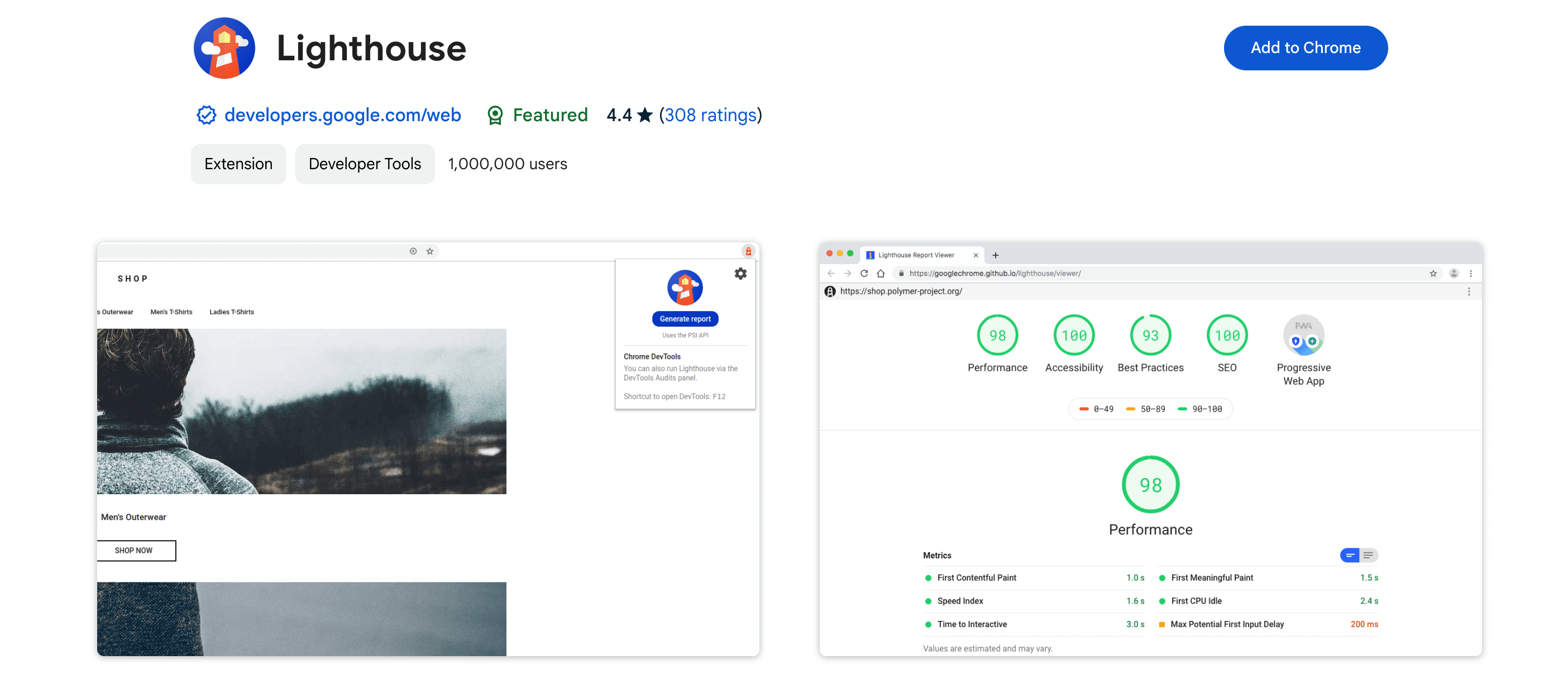This screenshot has width=1568, height=679.
Task: Click the zoom icon in shop address bar
Action: pyautogui.click(x=413, y=251)
